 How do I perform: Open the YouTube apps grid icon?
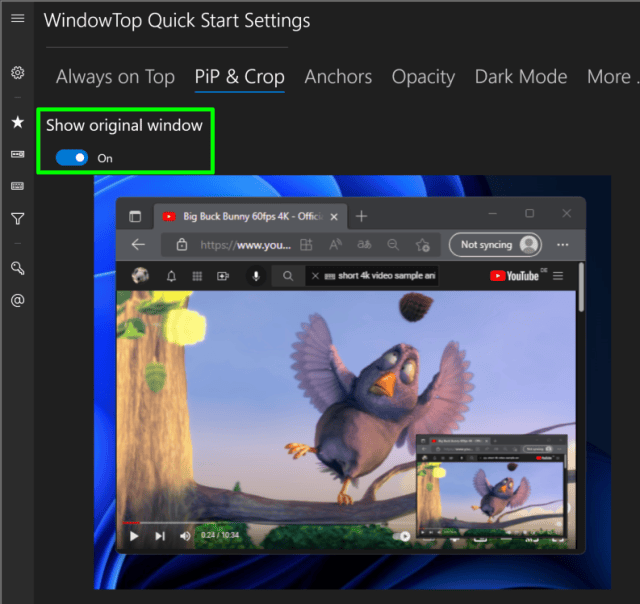point(197,276)
